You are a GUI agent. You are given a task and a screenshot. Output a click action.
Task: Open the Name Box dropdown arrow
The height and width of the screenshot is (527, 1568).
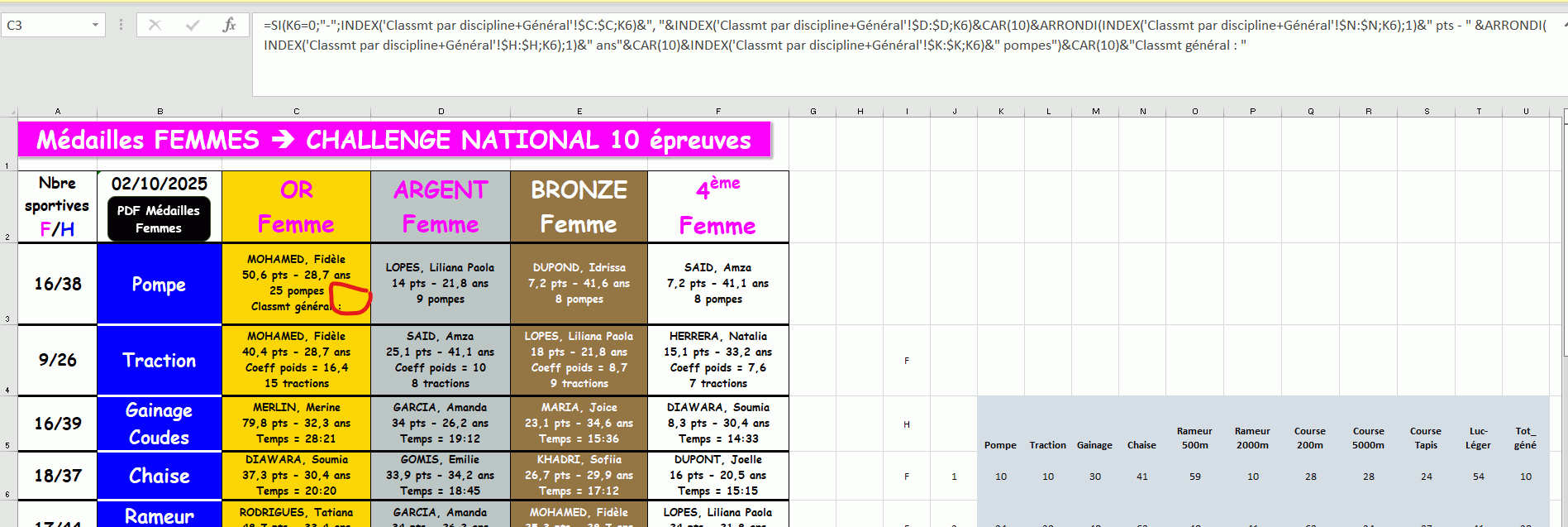(95, 25)
